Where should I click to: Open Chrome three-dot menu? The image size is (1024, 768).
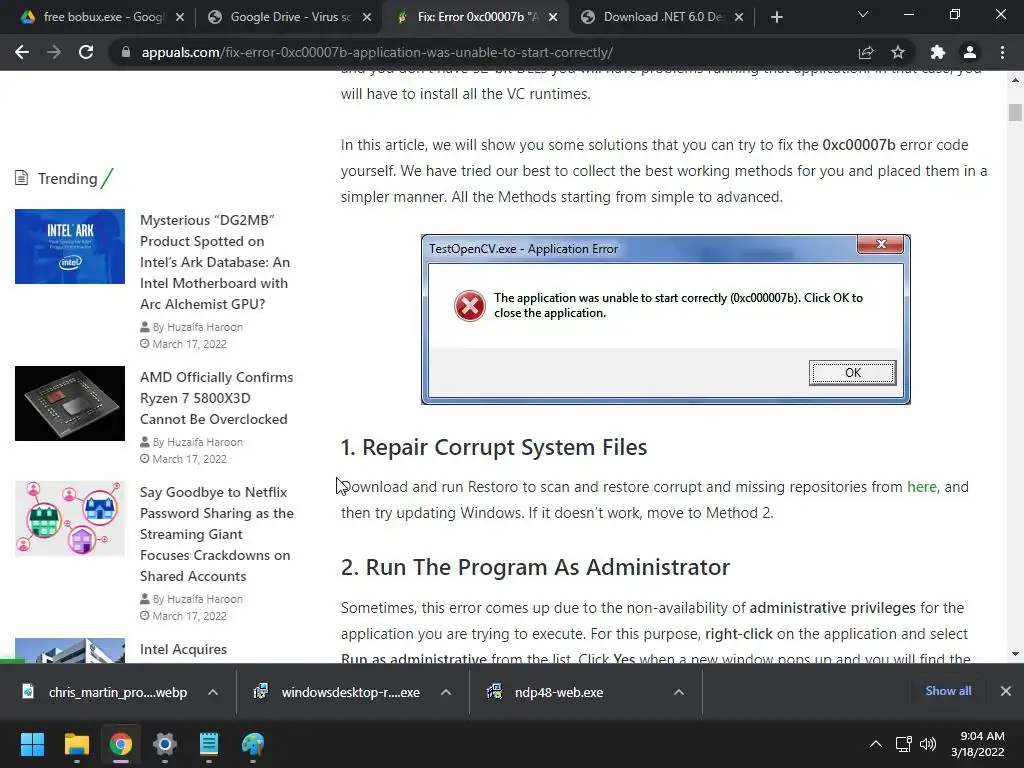click(x=1002, y=52)
